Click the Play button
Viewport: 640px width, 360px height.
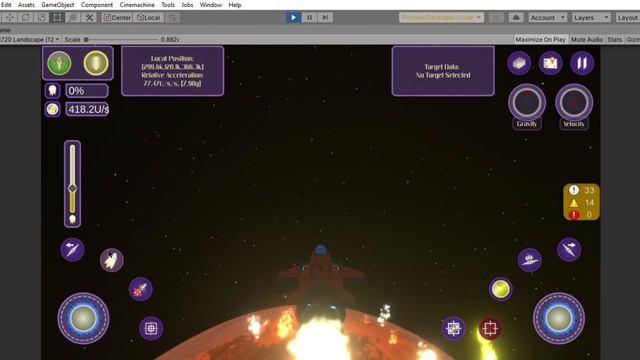coord(293,18)
